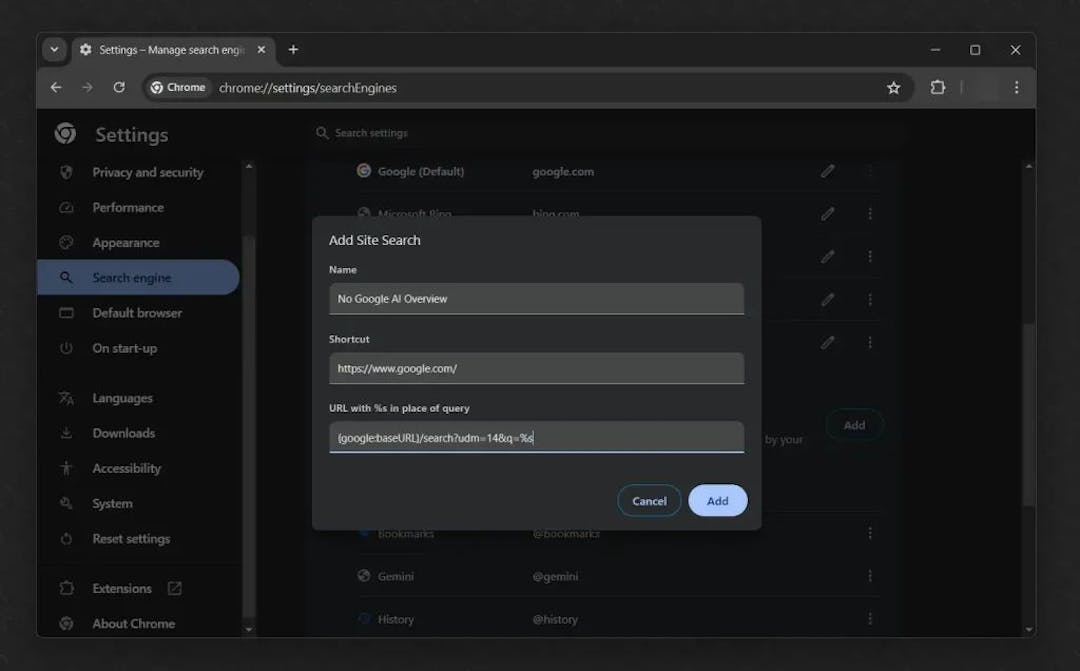Click the Name input field
Viewport: 1080px width, 671px height.
pyautogui.click(x=536, y=299)
